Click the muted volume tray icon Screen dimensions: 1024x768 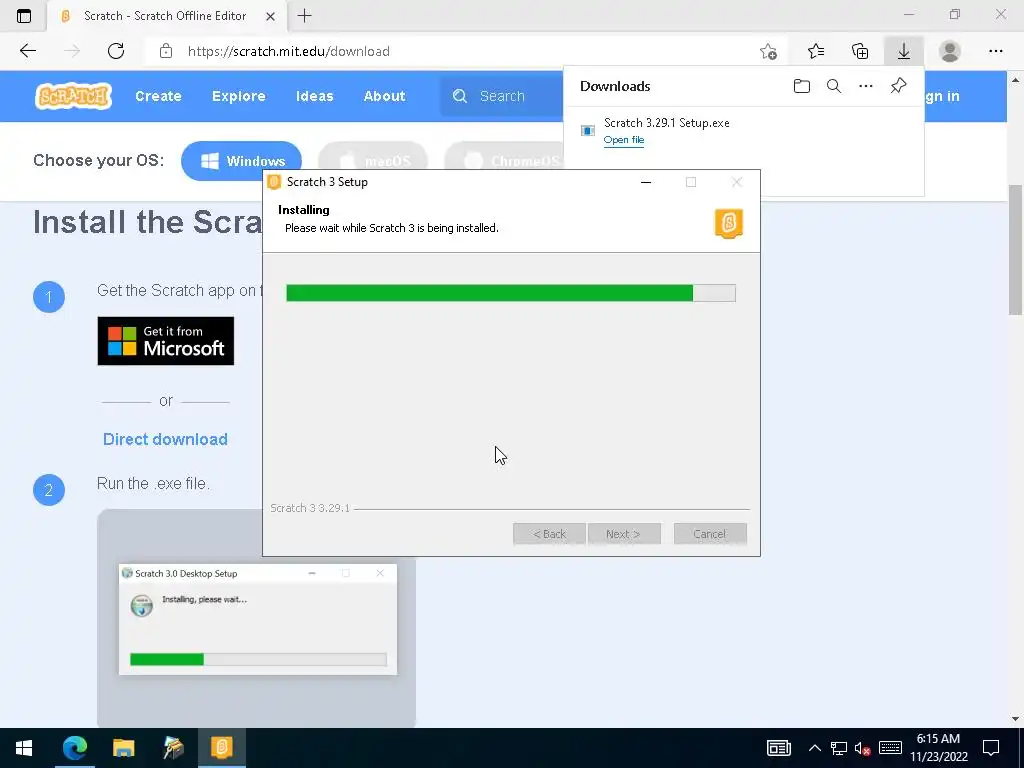tap(863, 748)
